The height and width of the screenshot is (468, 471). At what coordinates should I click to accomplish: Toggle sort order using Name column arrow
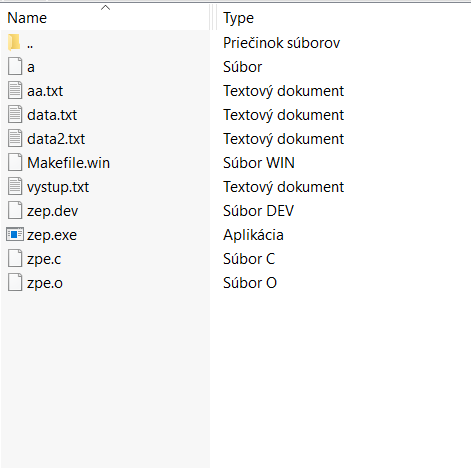[105, 7]
